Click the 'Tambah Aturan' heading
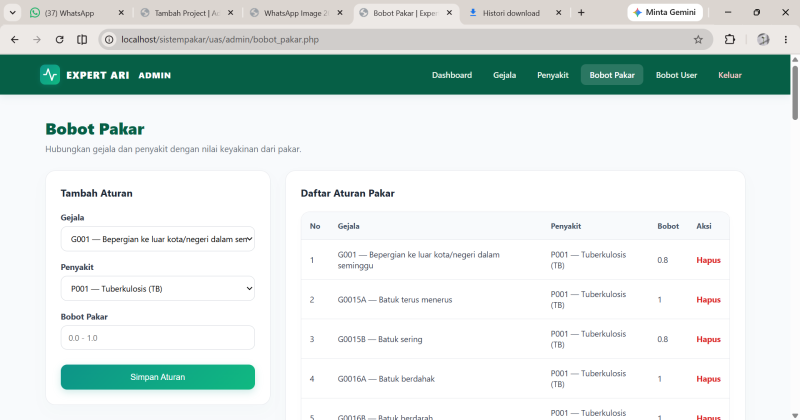The image size is (800, 420). coord(96,193)
